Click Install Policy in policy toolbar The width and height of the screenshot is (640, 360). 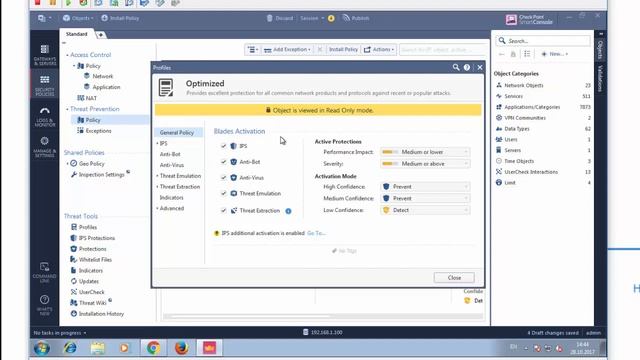343,49
